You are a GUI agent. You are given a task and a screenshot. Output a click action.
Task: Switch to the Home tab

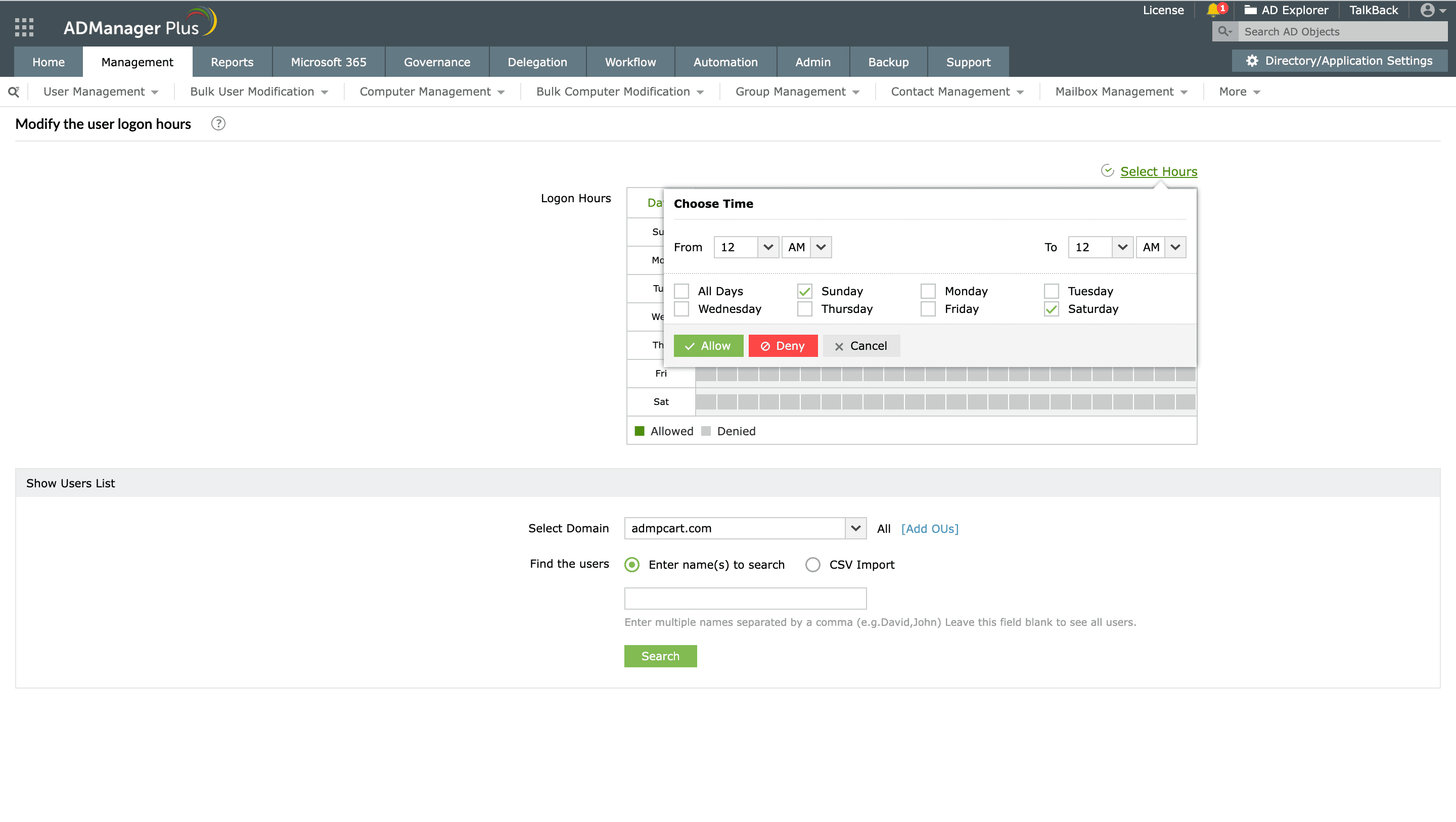(x=49, y=62)
